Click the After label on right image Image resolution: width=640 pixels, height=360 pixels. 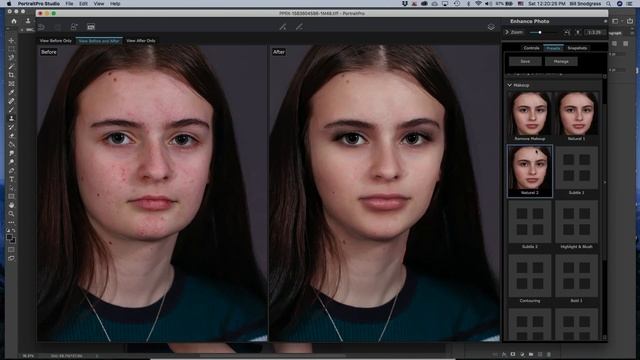[x=279, y=52]
